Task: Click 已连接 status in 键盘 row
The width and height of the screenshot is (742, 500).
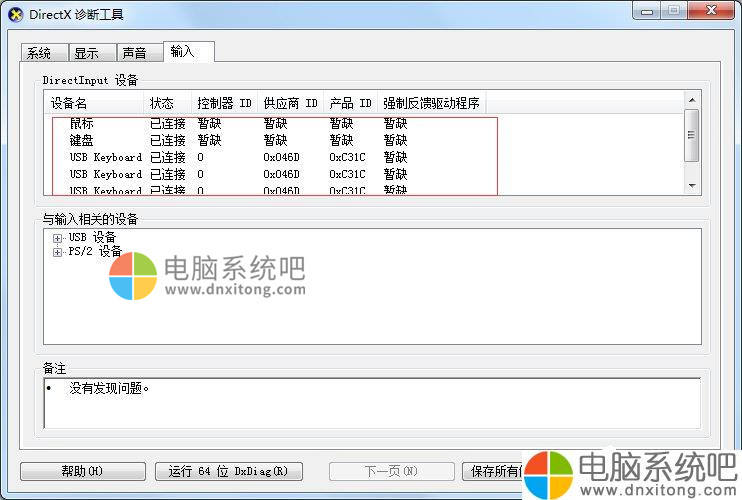Action: click(168, 140)
